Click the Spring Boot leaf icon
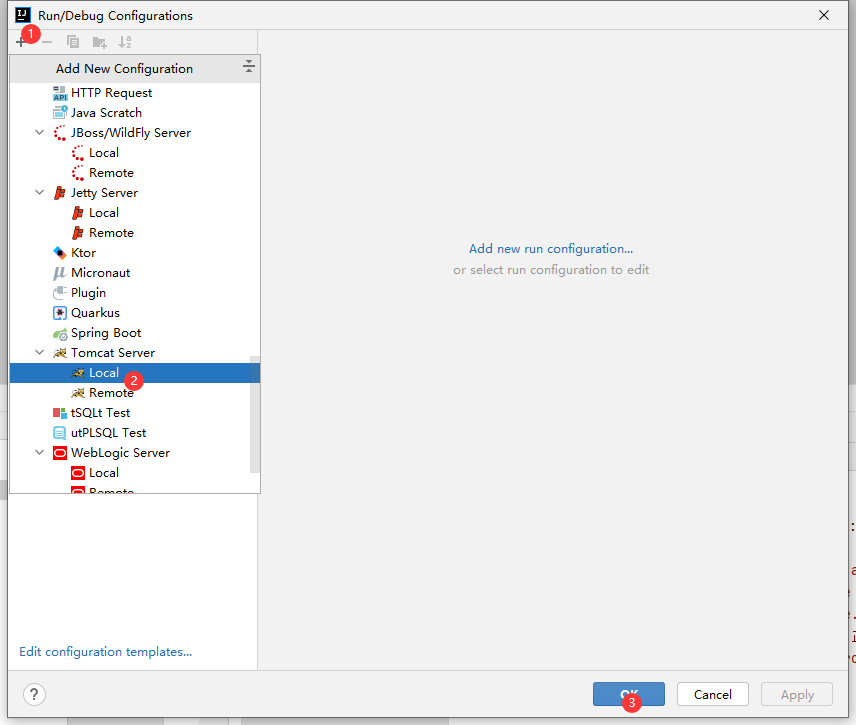The height and width of the screenshot is (725, 856). (x=60, y=334)
